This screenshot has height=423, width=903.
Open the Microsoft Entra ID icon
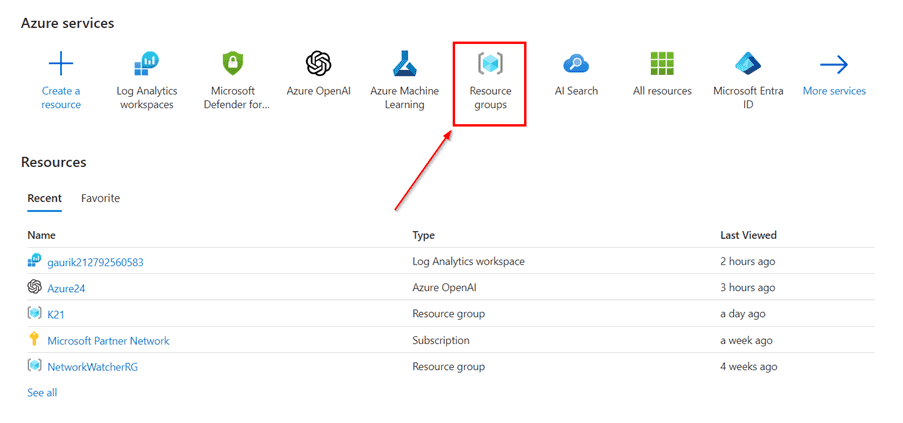tap(748, 65)
